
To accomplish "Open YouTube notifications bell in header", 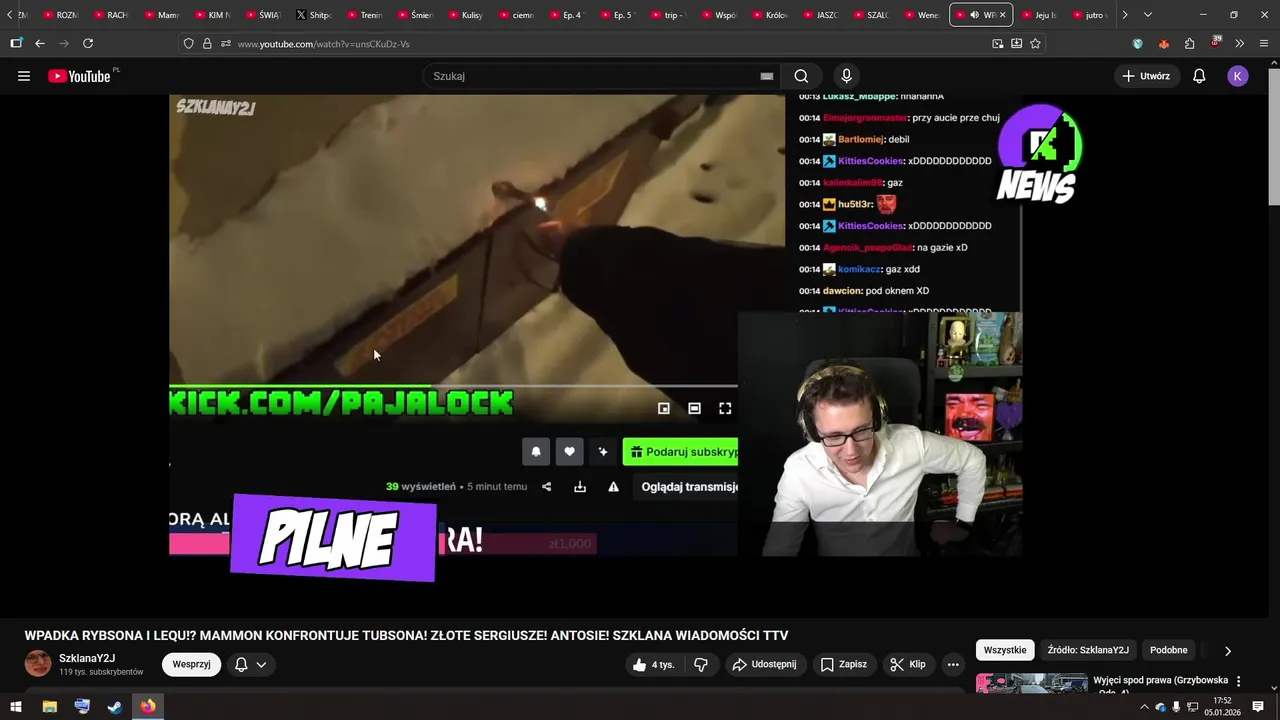I will [x=1199, y=76].
